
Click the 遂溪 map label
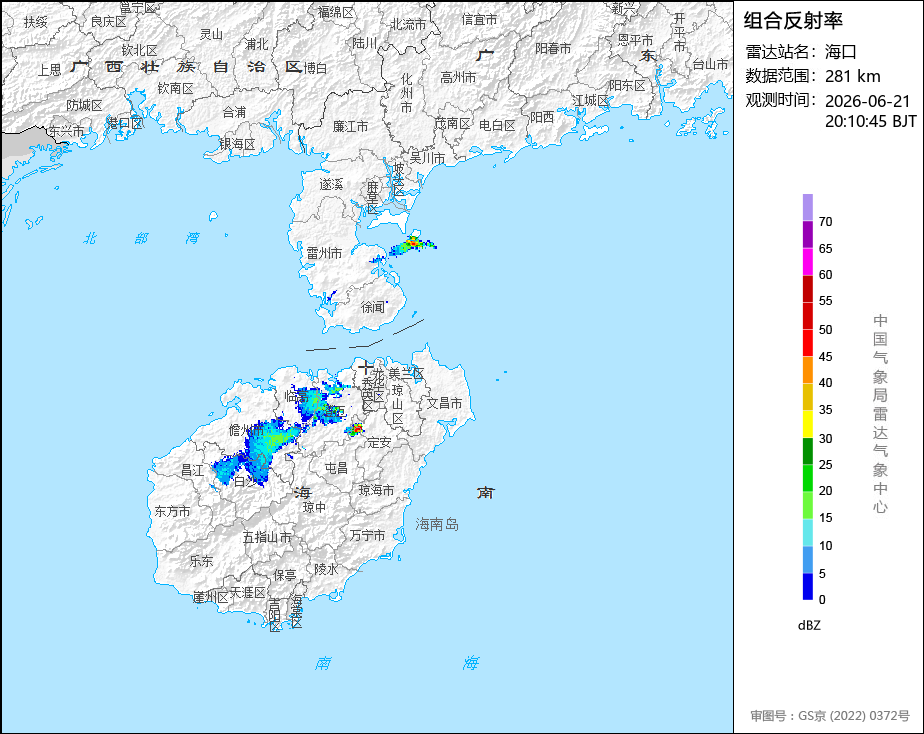(331, 184)
